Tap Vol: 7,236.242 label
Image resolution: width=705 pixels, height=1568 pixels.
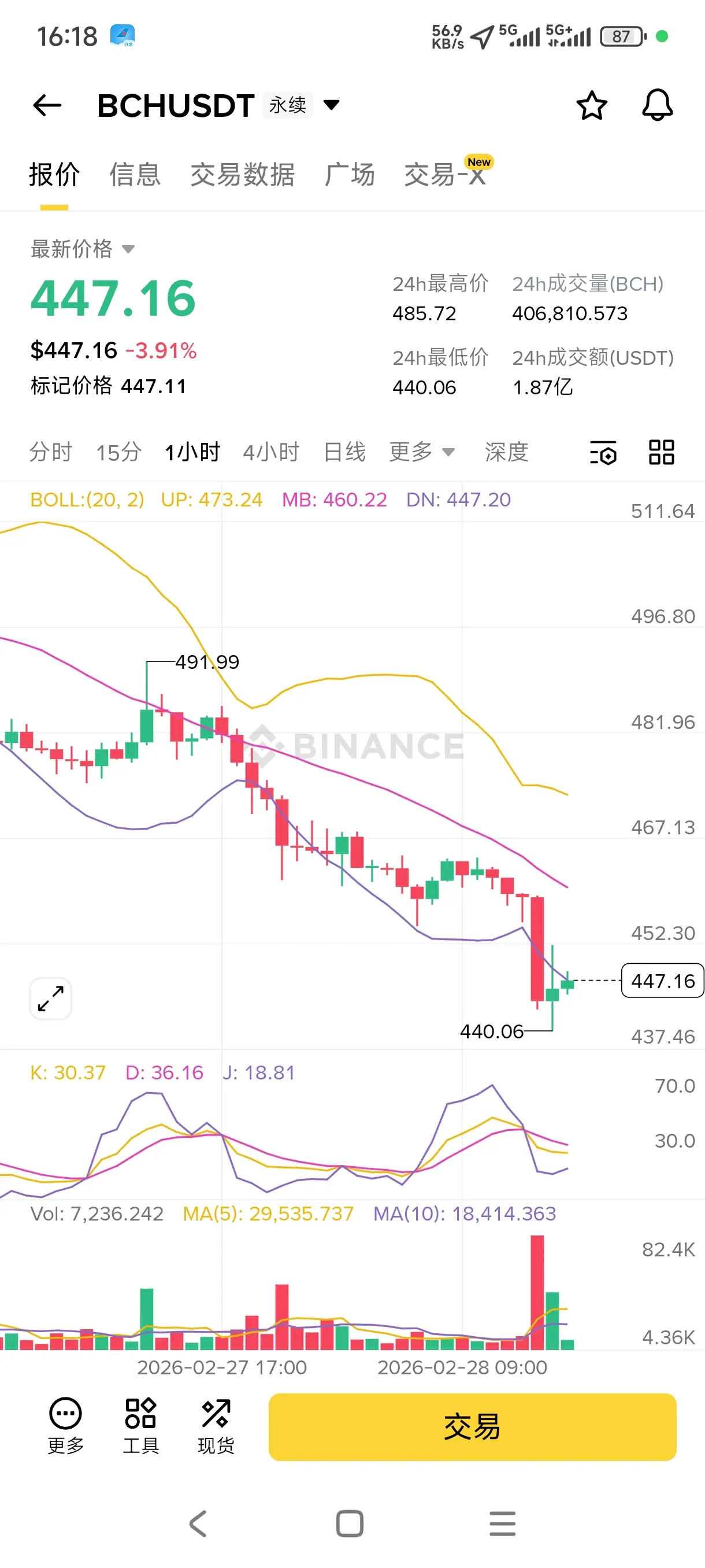pyautogui.click(x=97, y=1214)
